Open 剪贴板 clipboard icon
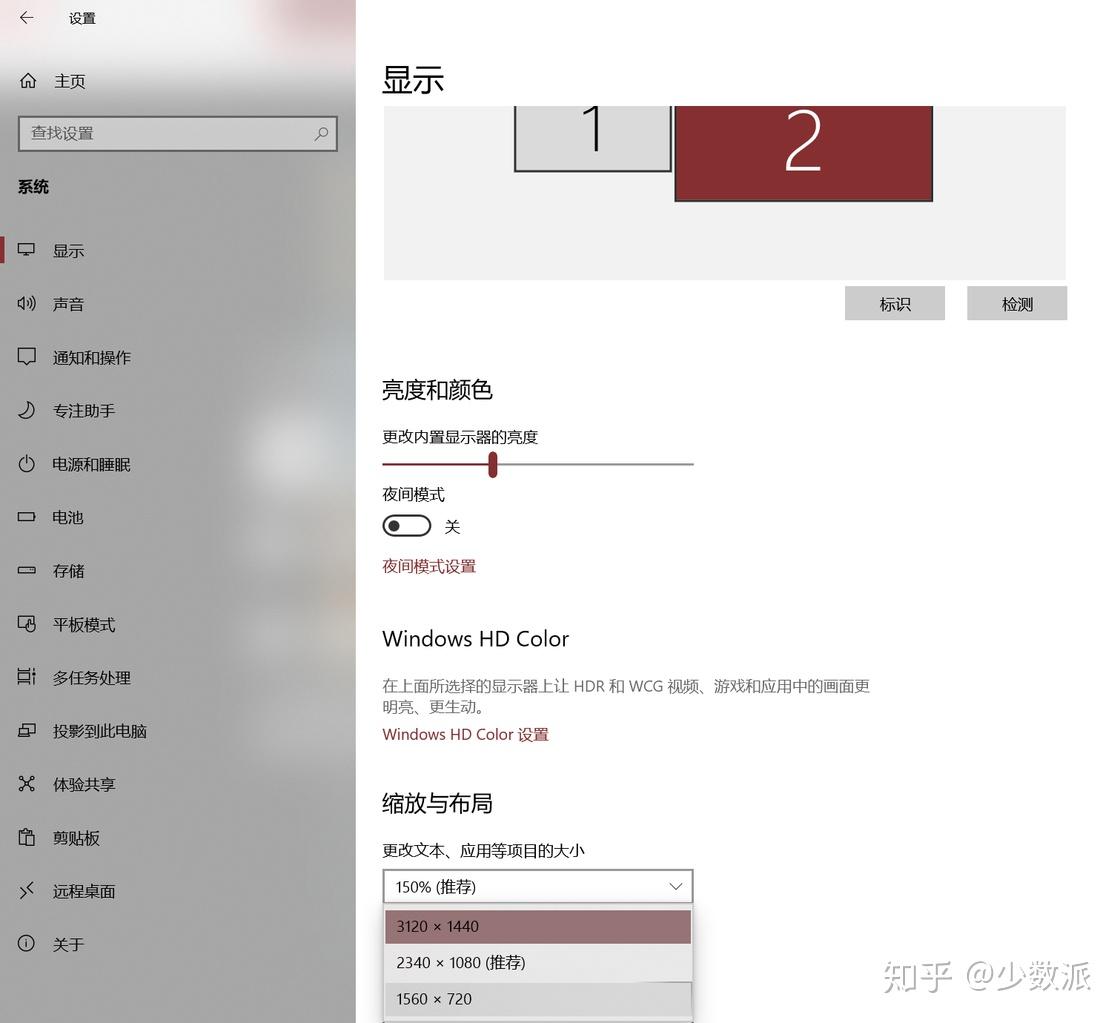 click(x=26, y=837)
